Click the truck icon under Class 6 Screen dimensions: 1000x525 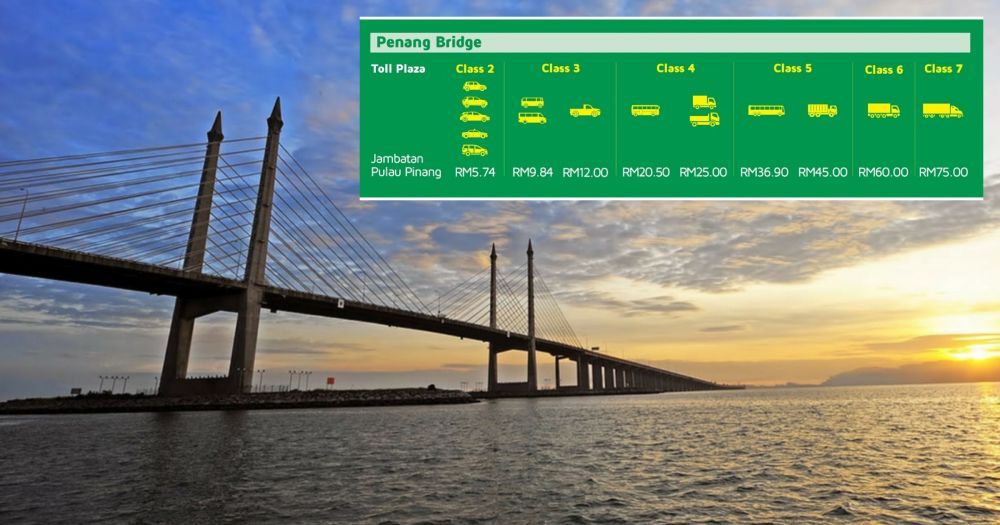(x=883, y=110)
